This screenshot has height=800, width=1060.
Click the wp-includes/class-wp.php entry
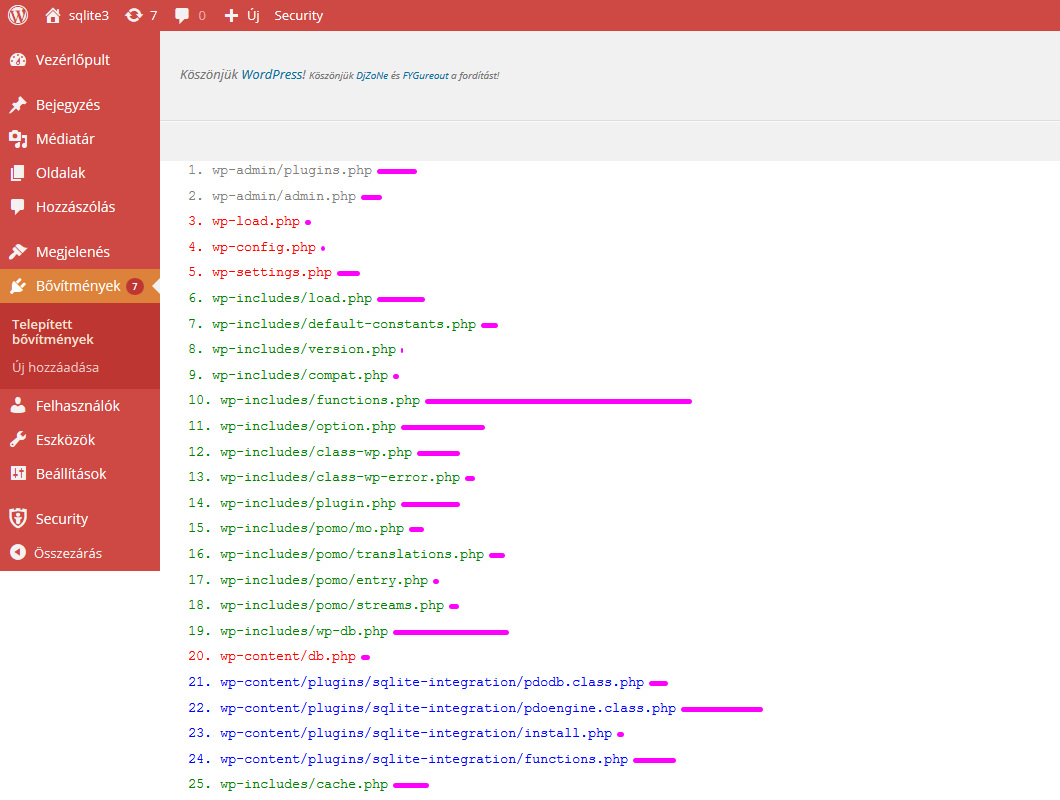pos(316,452)
